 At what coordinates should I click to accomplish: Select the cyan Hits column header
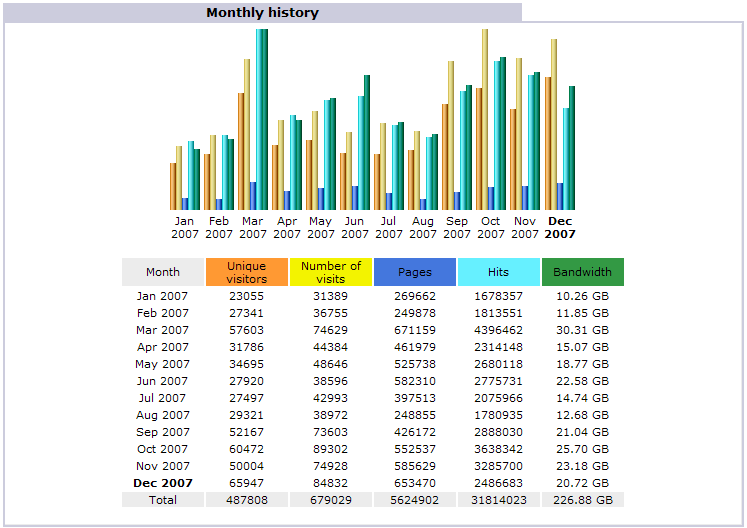(x=499, y=272)
